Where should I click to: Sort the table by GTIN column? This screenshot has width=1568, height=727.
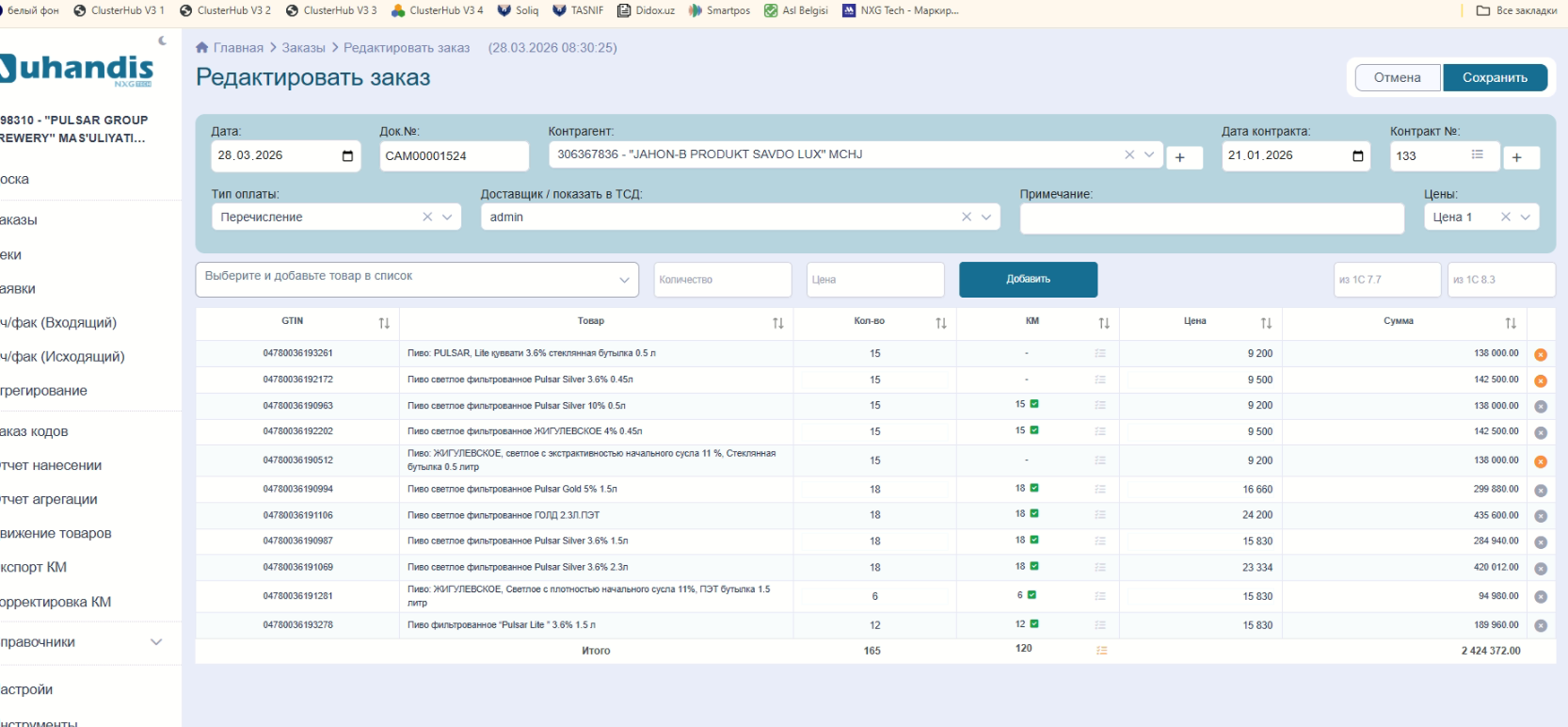(384, 323)
